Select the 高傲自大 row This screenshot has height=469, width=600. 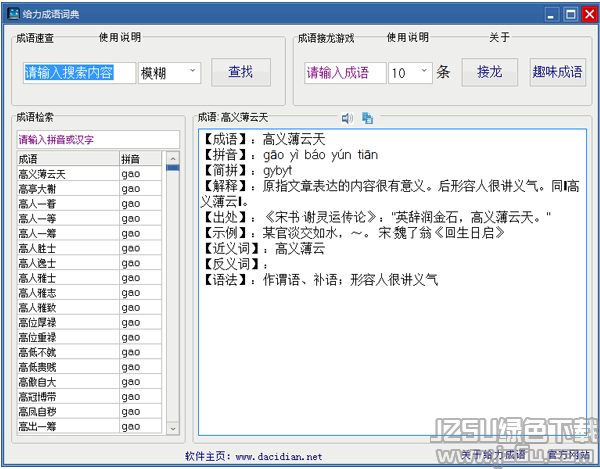[x=90, y=382]
